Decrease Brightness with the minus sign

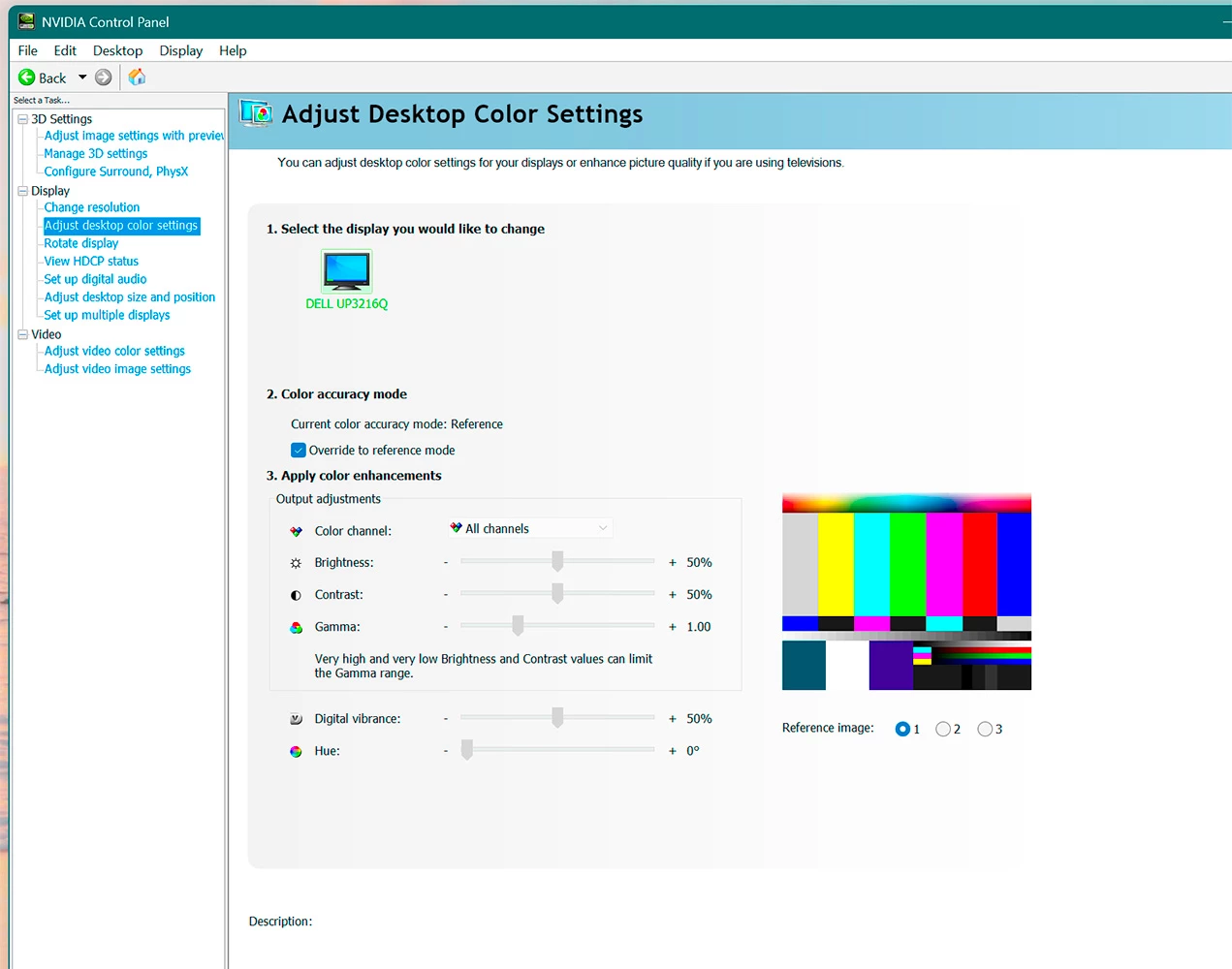446,563
